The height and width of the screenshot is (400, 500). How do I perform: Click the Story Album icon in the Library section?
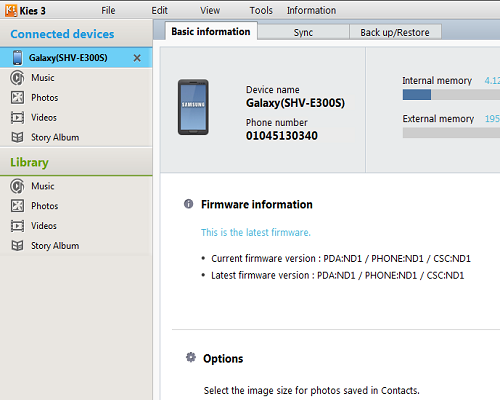(17, 246)
